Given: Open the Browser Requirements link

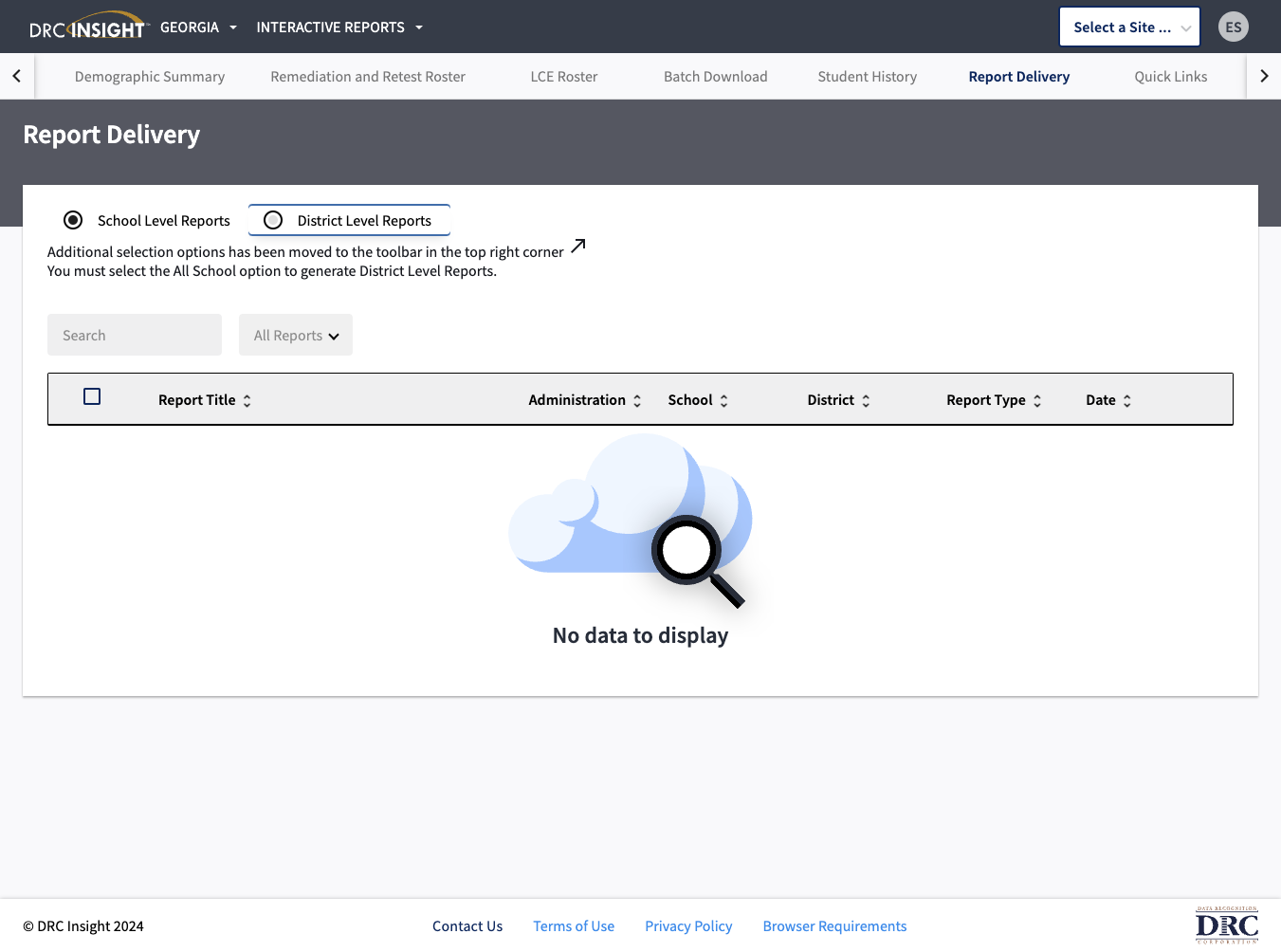Looking at the screenshot, I should tap(834, 925).
